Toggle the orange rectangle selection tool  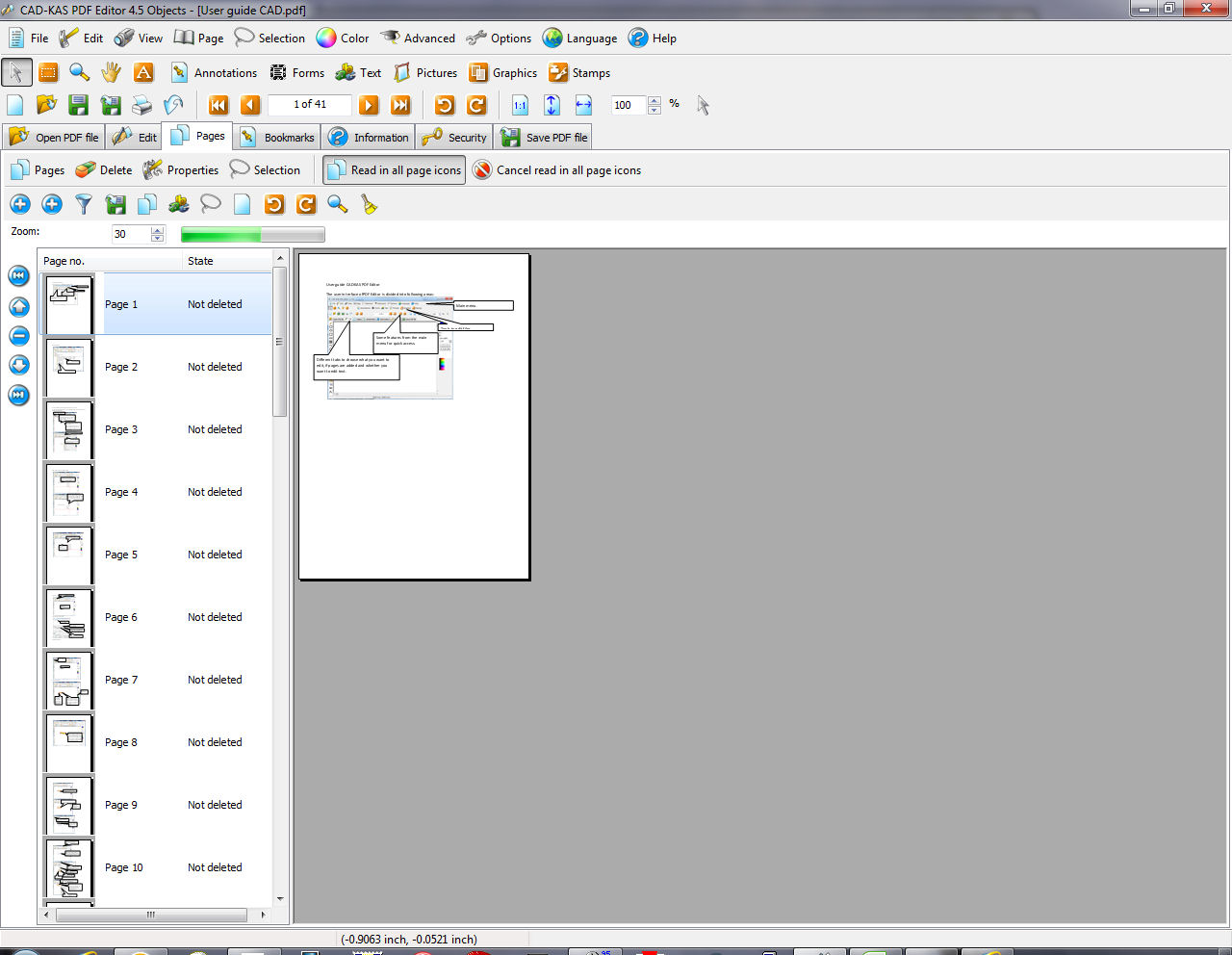tap(48, 72)
